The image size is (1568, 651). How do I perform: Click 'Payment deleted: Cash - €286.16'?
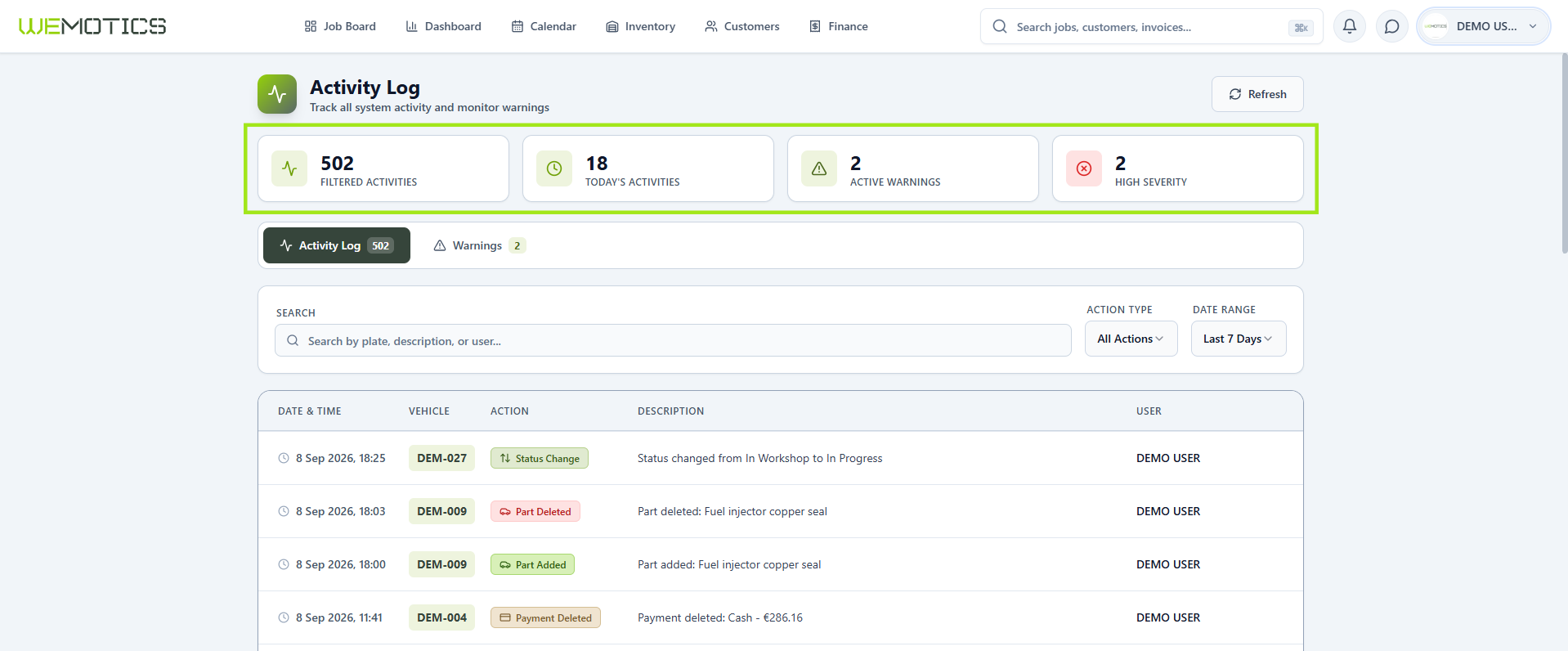coord(720,617)
